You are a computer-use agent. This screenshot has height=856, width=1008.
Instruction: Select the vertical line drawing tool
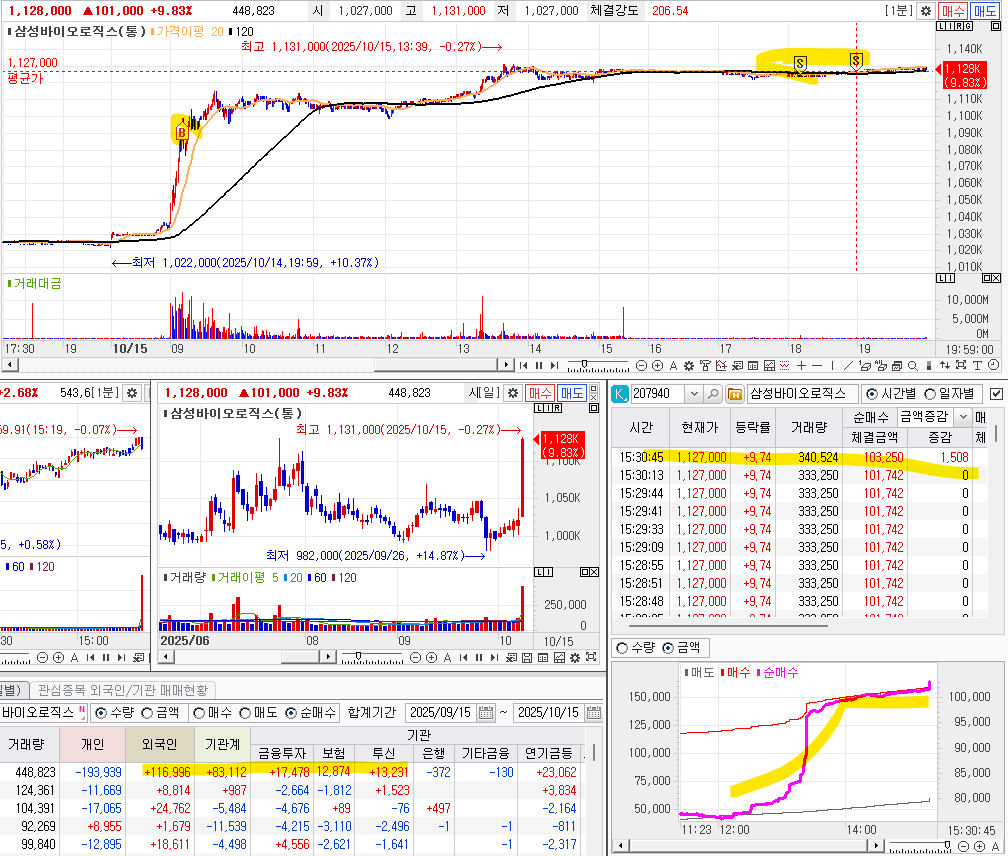[x=832, y=366]
